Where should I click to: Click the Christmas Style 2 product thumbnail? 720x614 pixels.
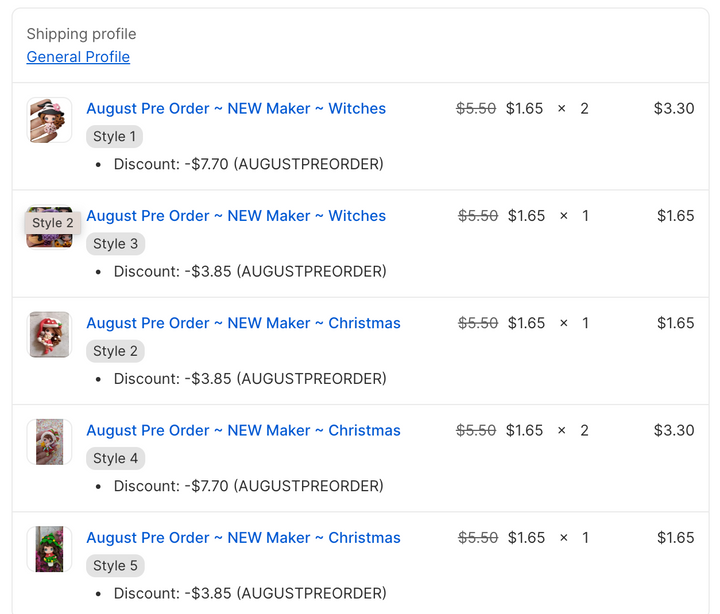tap(49, 334)
